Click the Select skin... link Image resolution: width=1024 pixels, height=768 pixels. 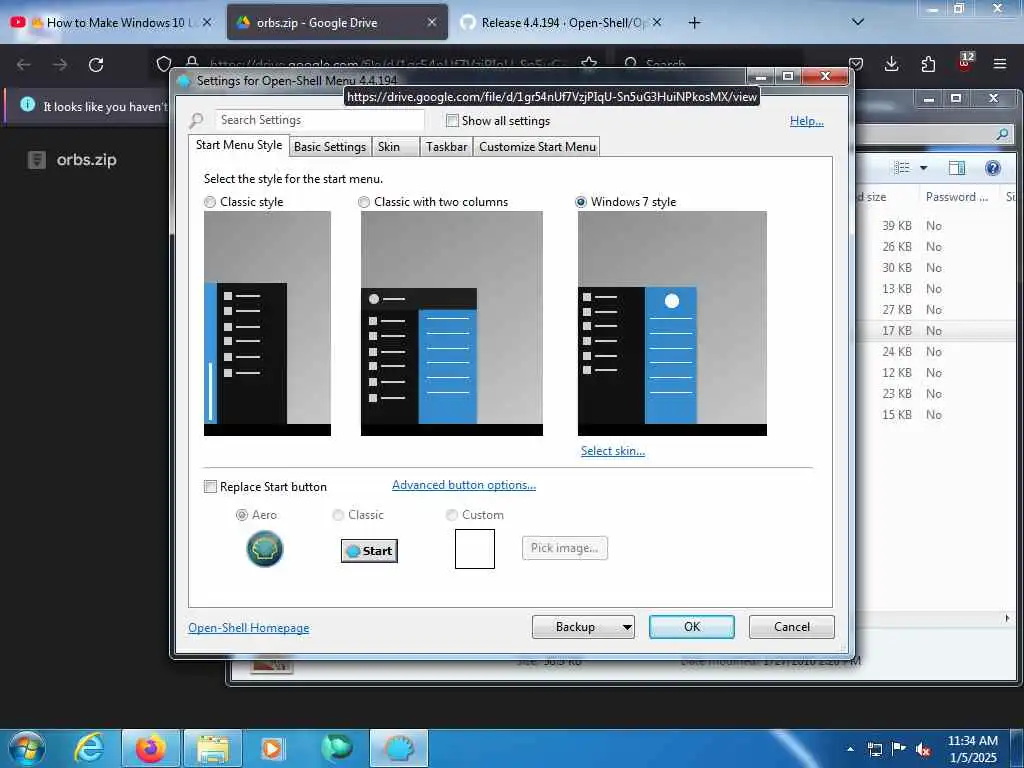(x=613, y=451)
